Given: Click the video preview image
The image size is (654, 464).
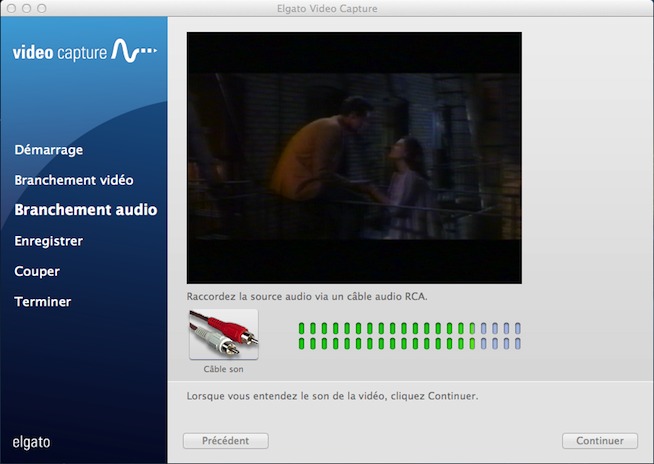Looking at the screenshot, I should coord(354,157).
